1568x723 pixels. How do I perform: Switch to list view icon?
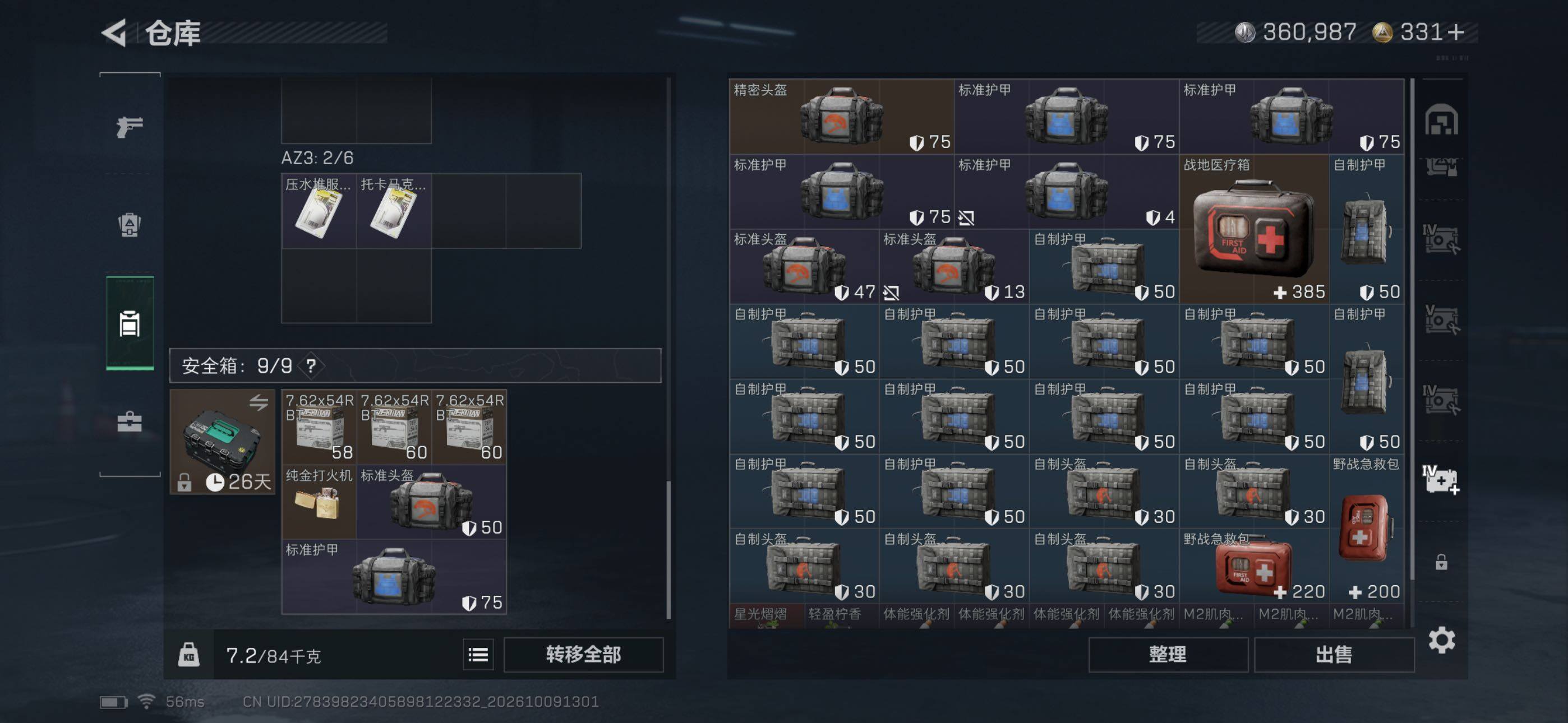[478, 655]
